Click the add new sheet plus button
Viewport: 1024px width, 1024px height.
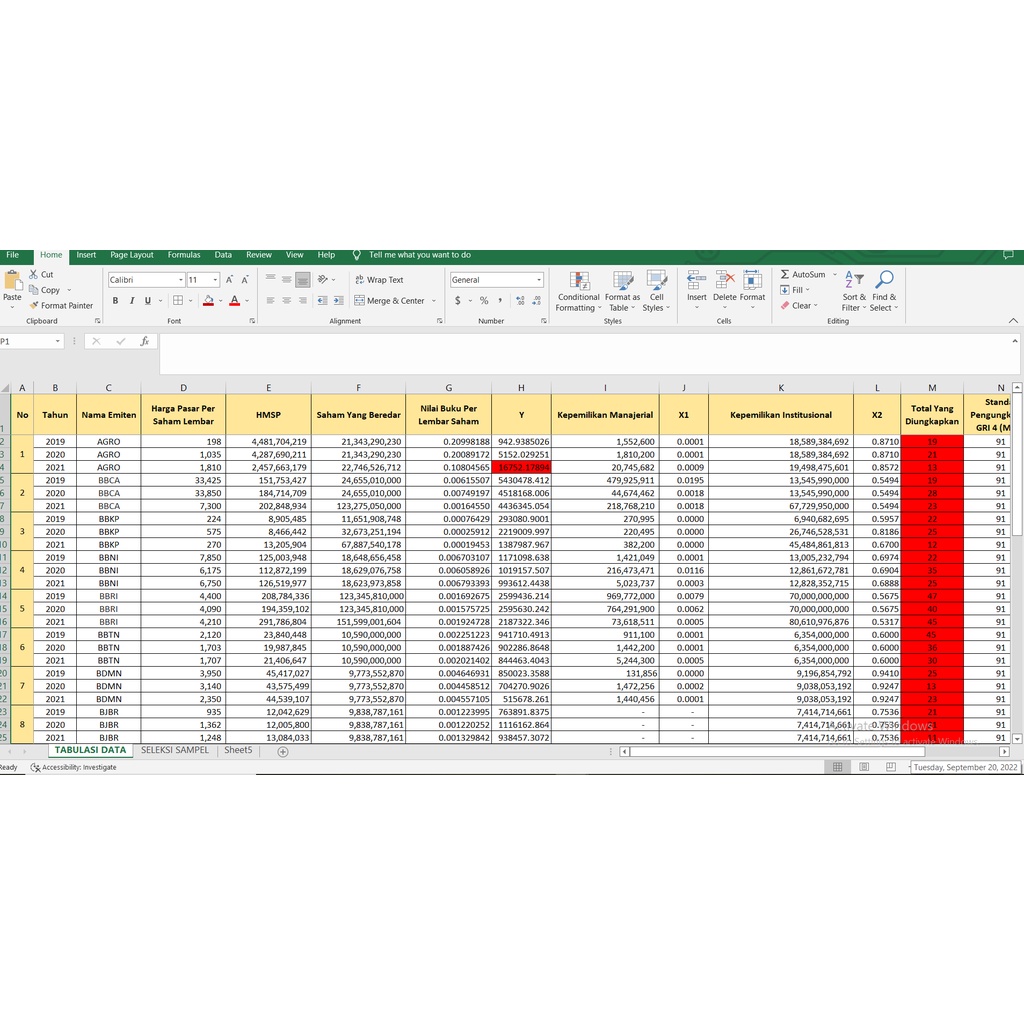coord(283,751)
